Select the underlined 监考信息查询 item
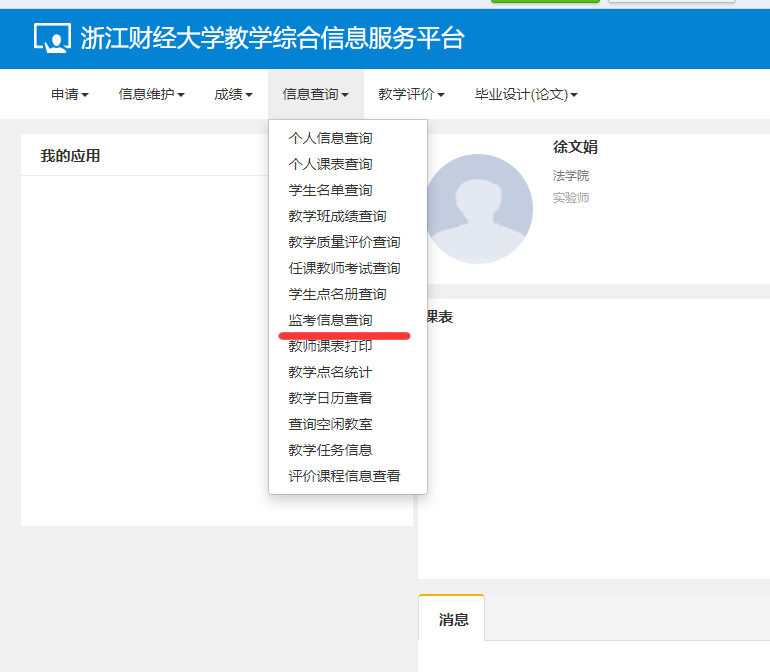The width and height of the screenshot is (770, 672). point(330,320)
